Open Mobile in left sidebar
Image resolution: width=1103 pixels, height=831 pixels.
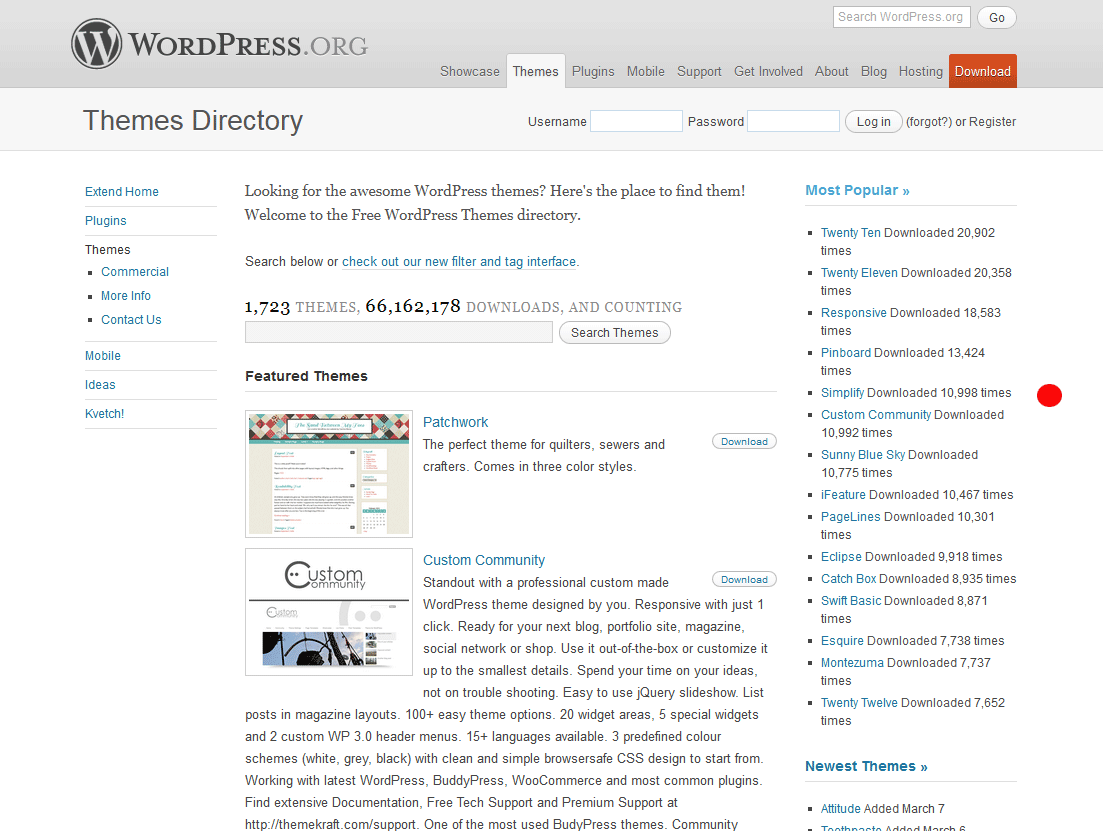[103, 355]
